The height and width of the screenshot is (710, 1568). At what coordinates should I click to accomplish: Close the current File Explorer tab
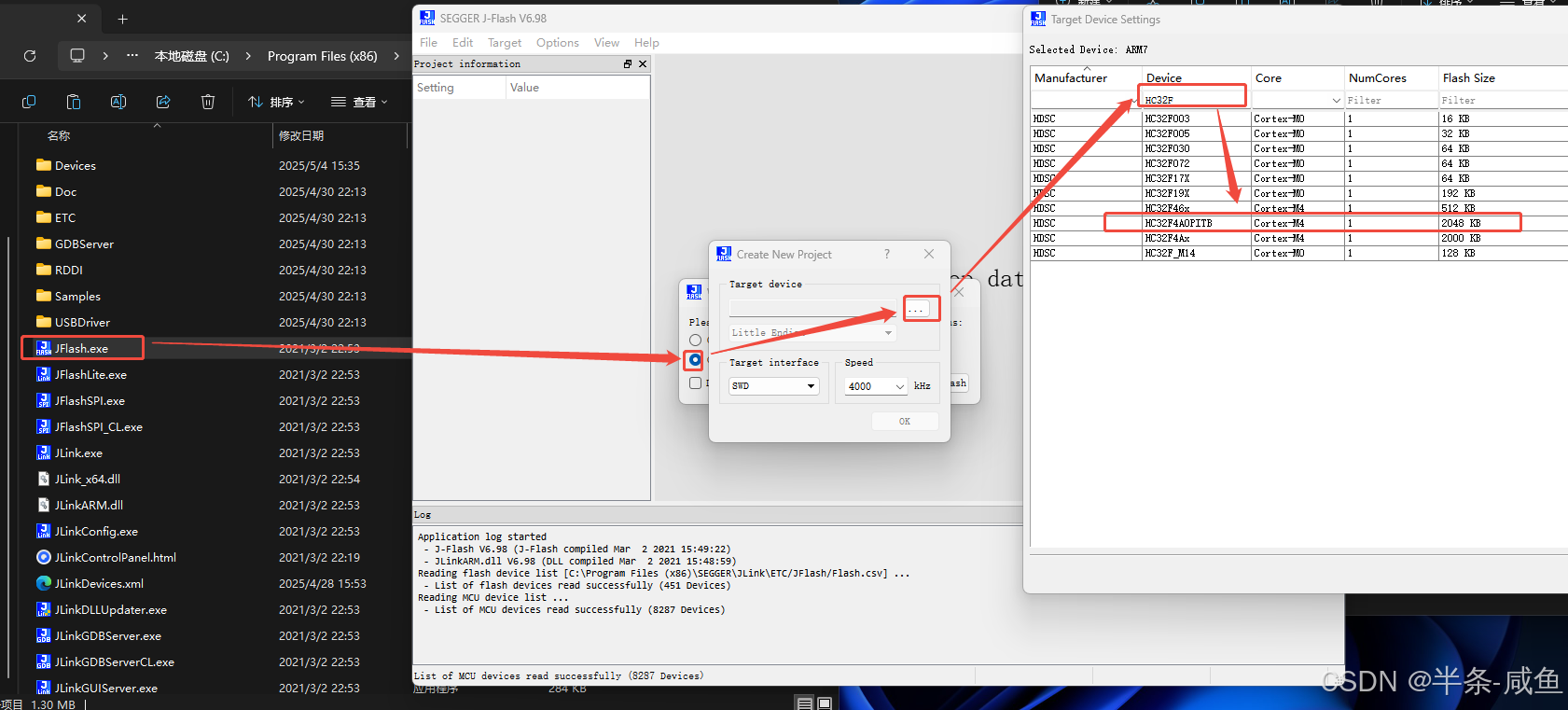(x=82, y=19)
